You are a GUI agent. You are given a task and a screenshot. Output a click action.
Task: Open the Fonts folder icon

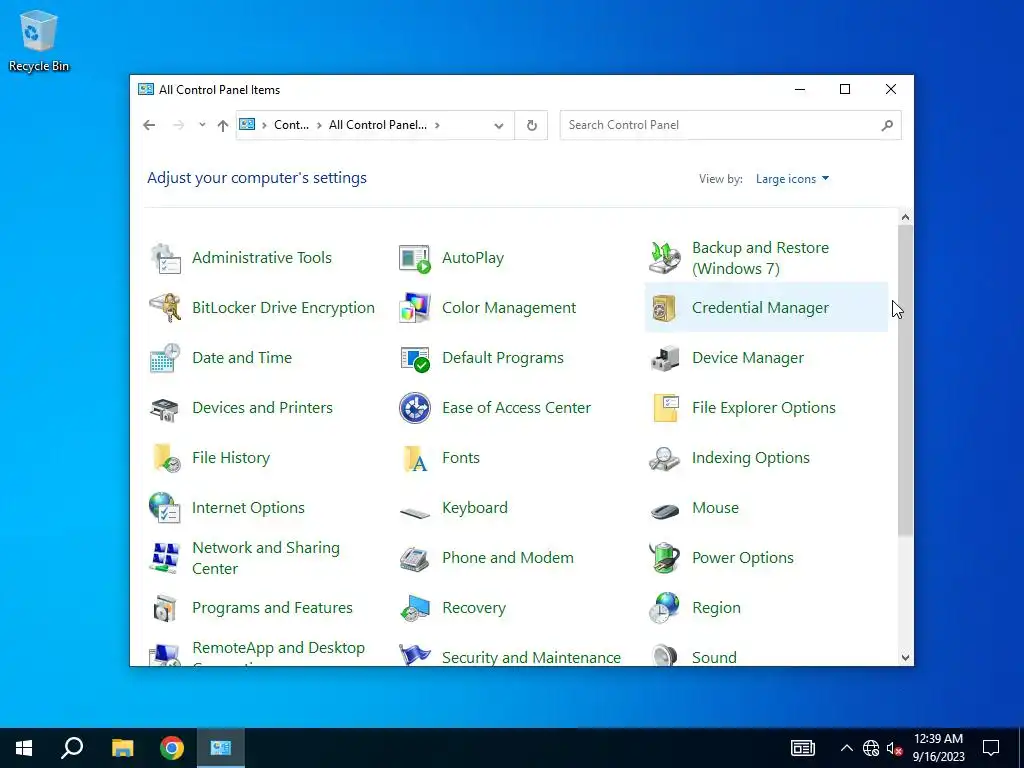(415, 458)
